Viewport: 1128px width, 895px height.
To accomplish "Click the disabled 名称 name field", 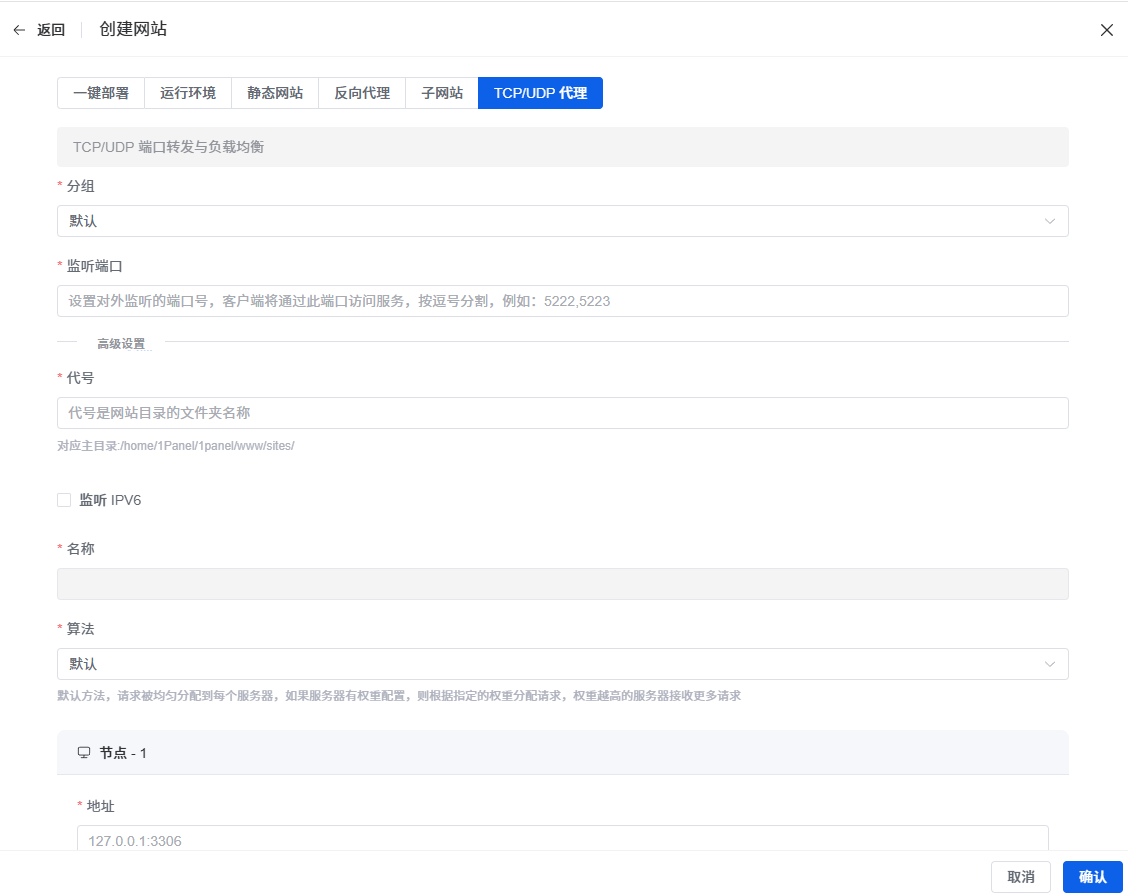I will click(x=562, y=584).
